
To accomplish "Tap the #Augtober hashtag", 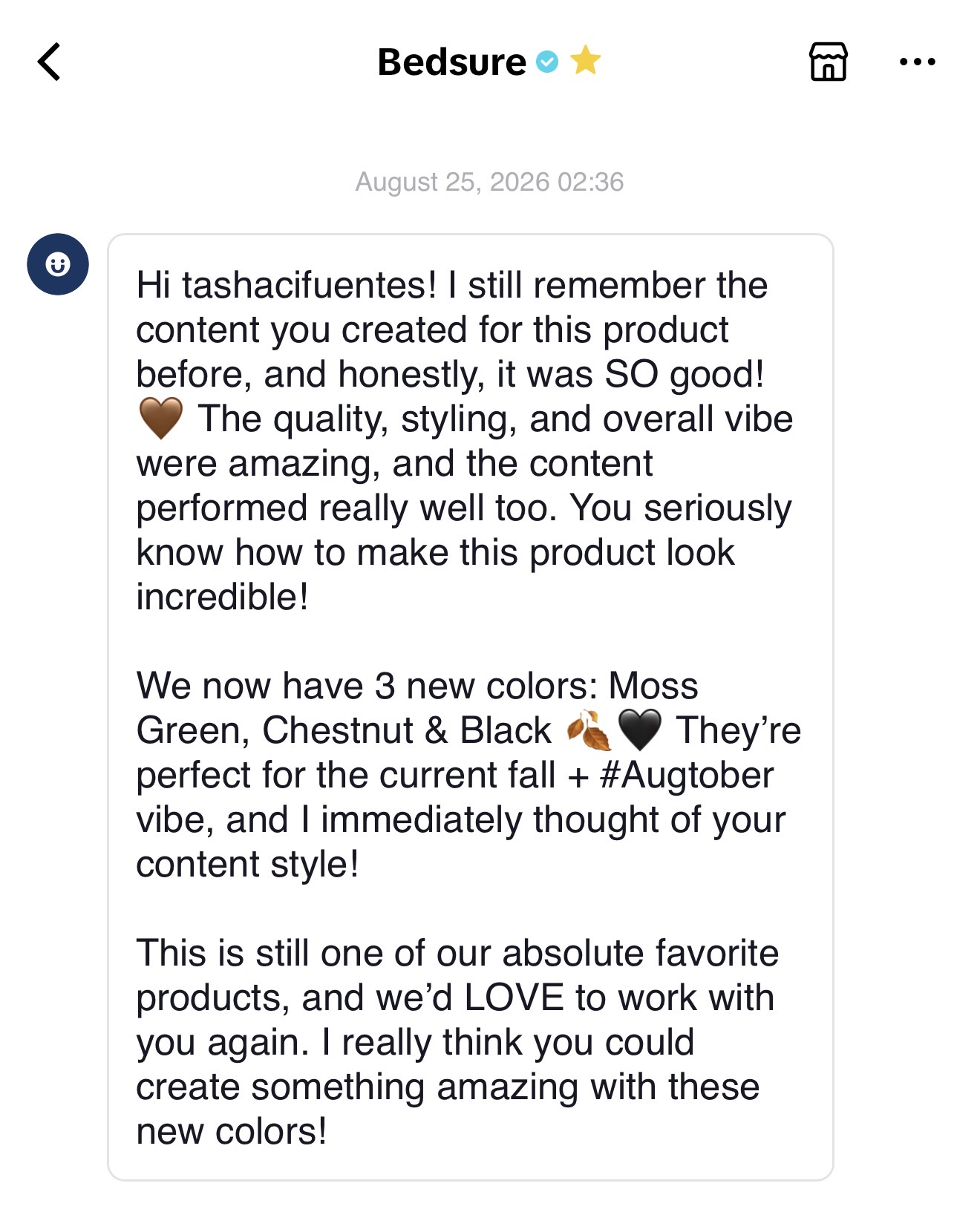I will [x=687, y=776].
